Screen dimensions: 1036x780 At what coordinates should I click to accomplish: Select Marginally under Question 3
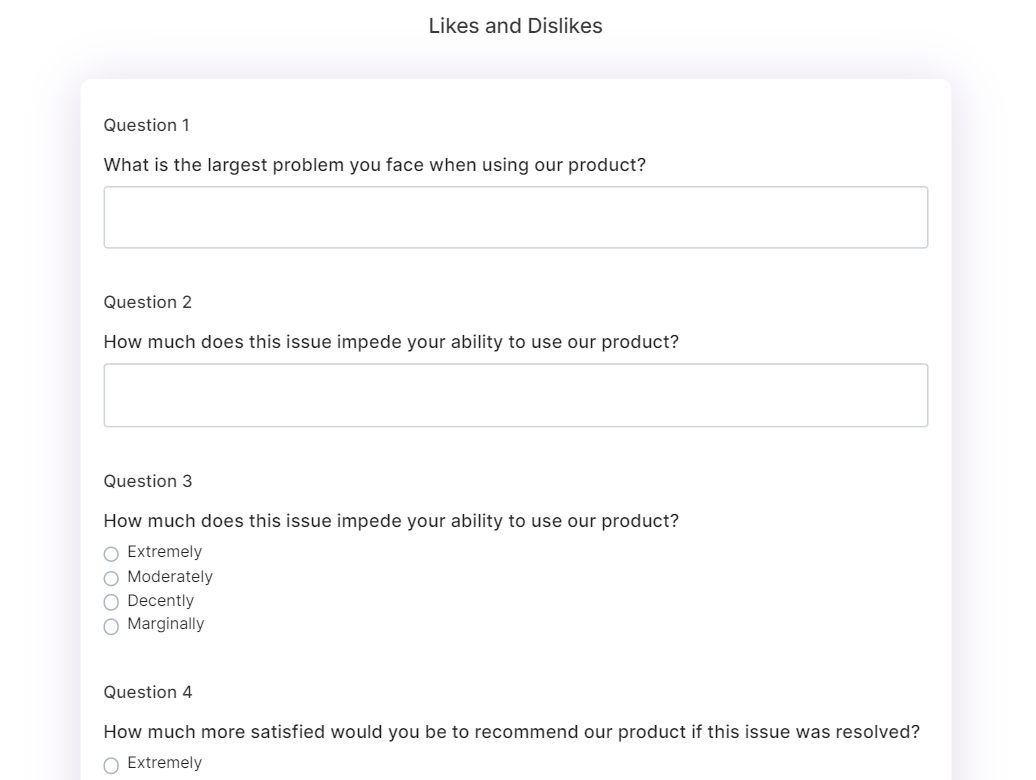(111, 627)
